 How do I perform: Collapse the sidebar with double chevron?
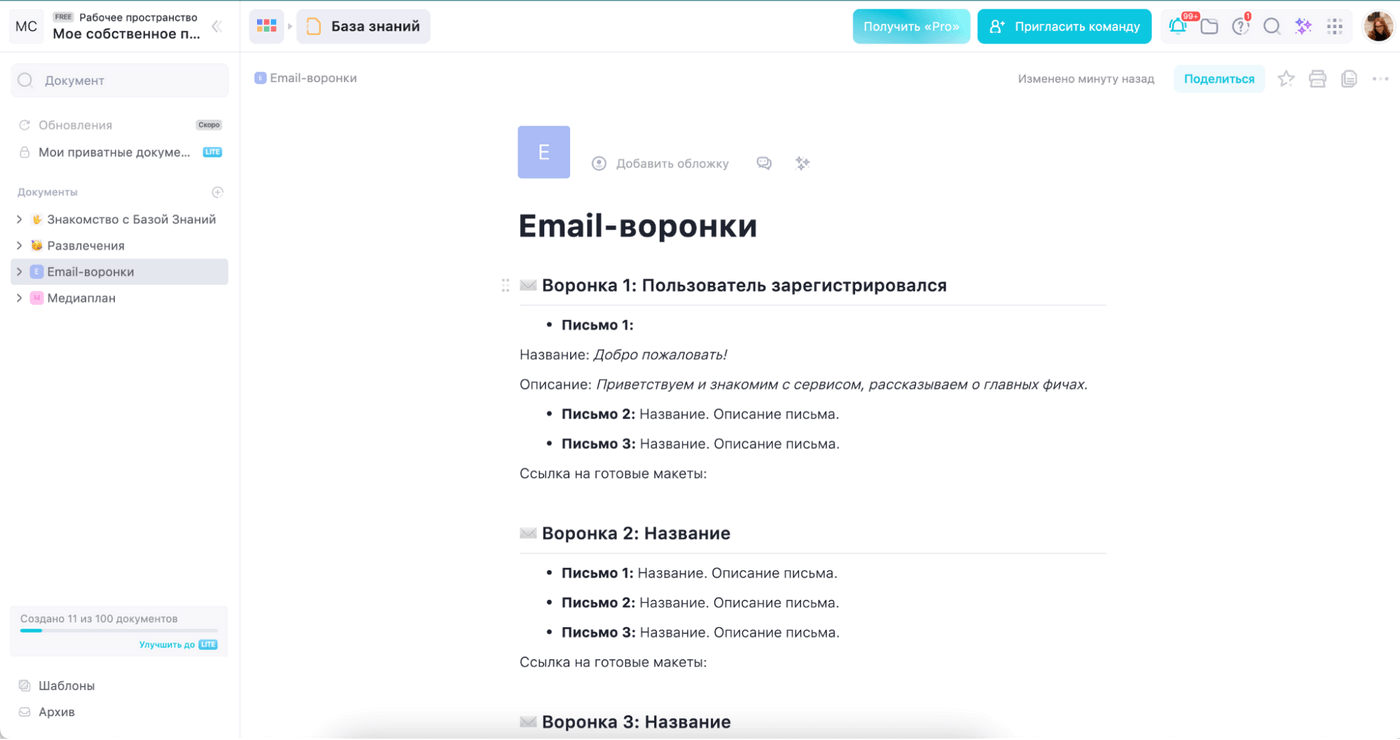click(x=216, y=26)
